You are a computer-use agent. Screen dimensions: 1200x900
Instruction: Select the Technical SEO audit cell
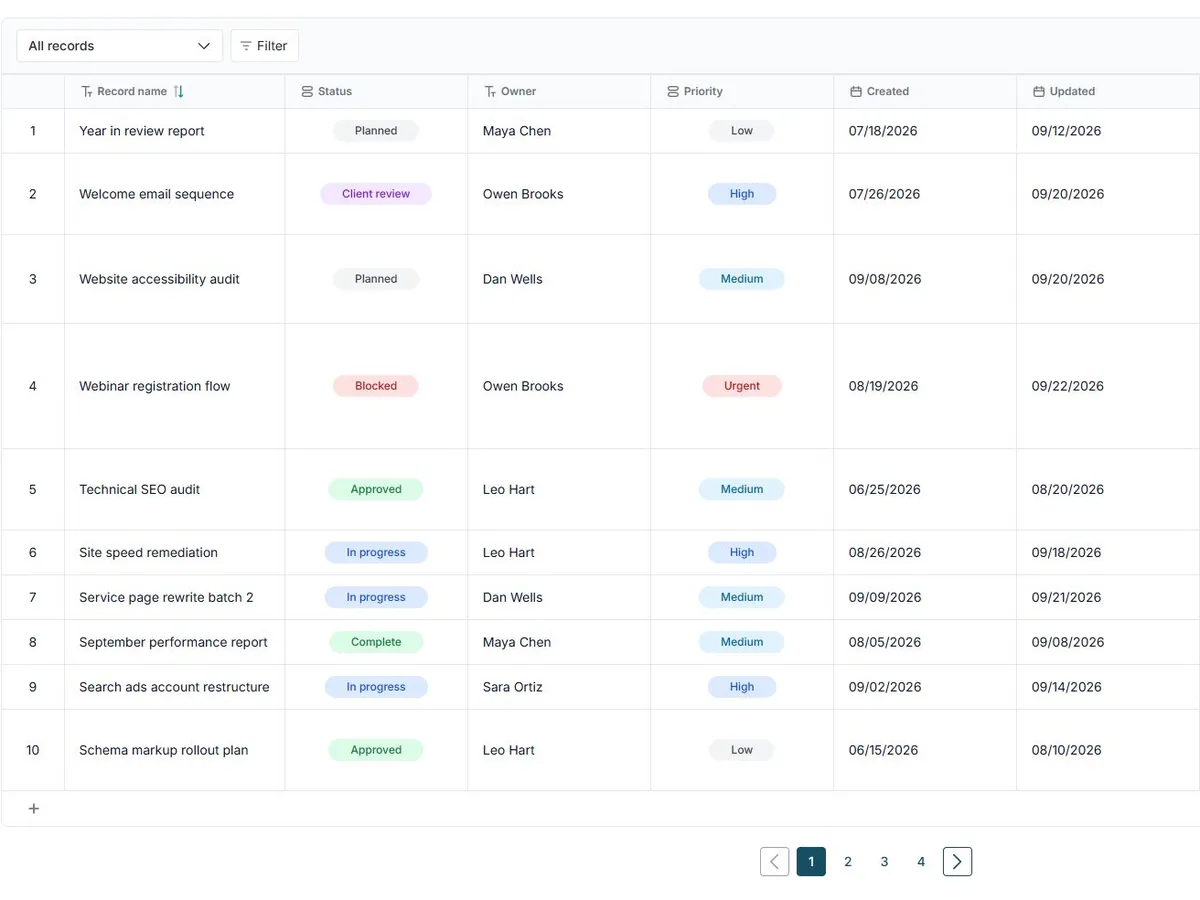[175, 489]
